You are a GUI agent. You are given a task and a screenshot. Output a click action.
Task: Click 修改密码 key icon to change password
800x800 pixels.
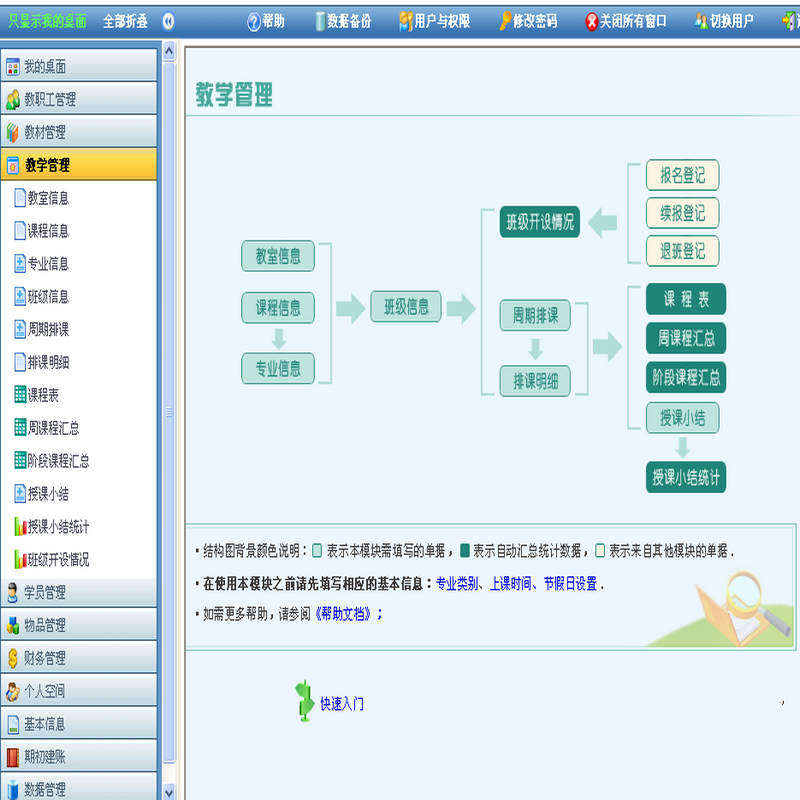point(505,21)
